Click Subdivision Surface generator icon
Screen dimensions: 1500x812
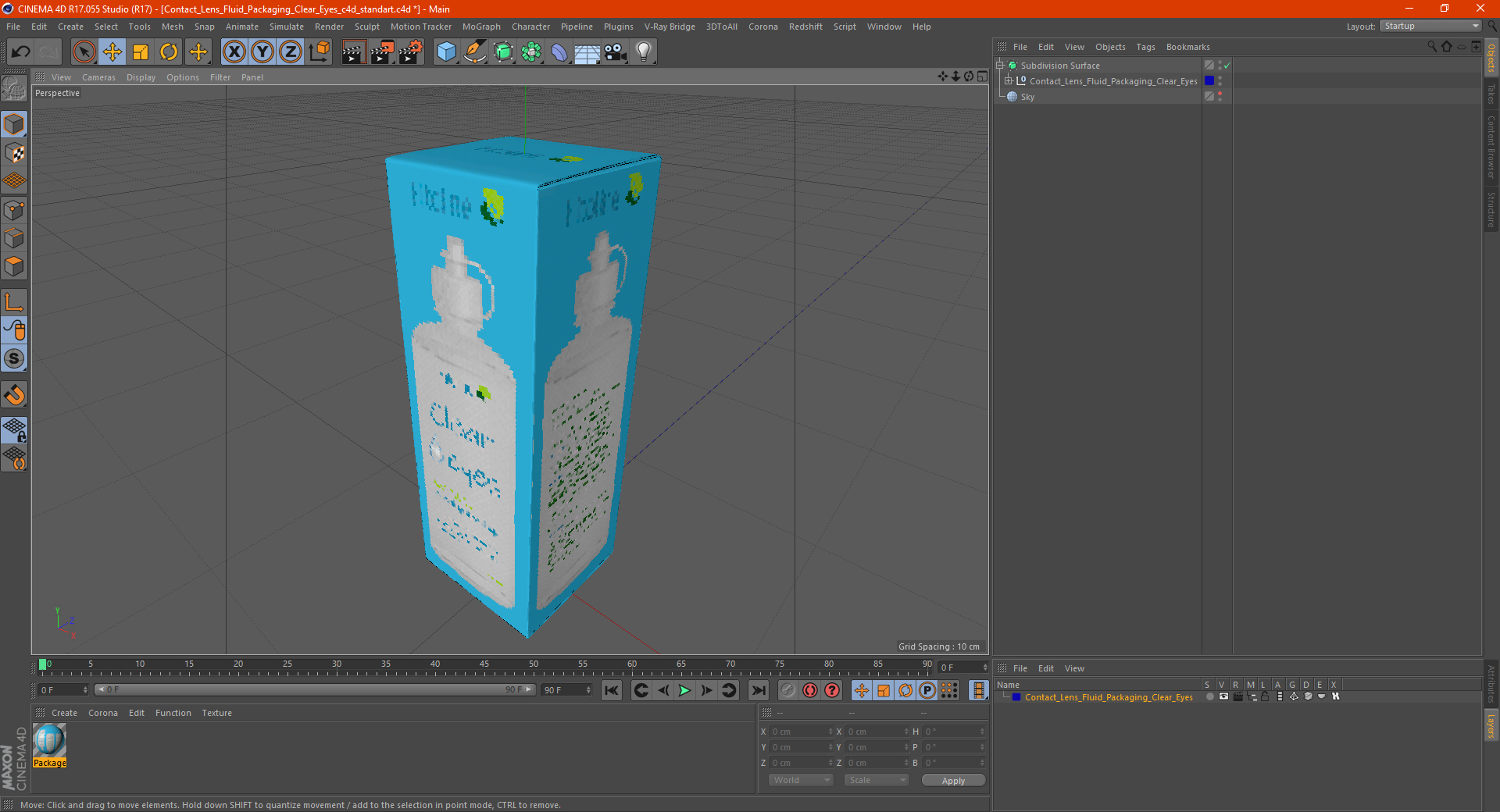[503, 52]
